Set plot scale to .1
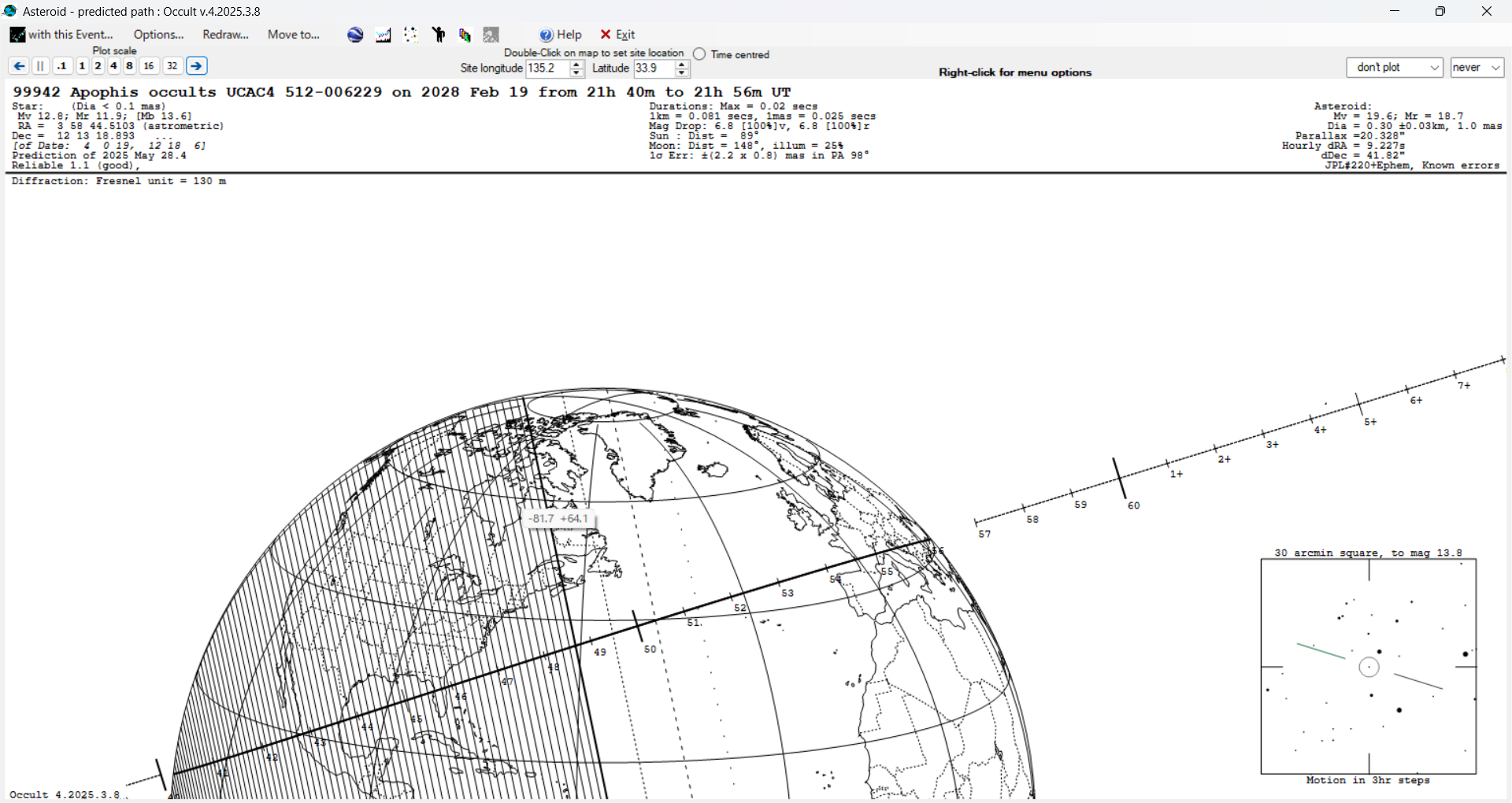Viewport: 1512px width, 803px height. point(62,66)
